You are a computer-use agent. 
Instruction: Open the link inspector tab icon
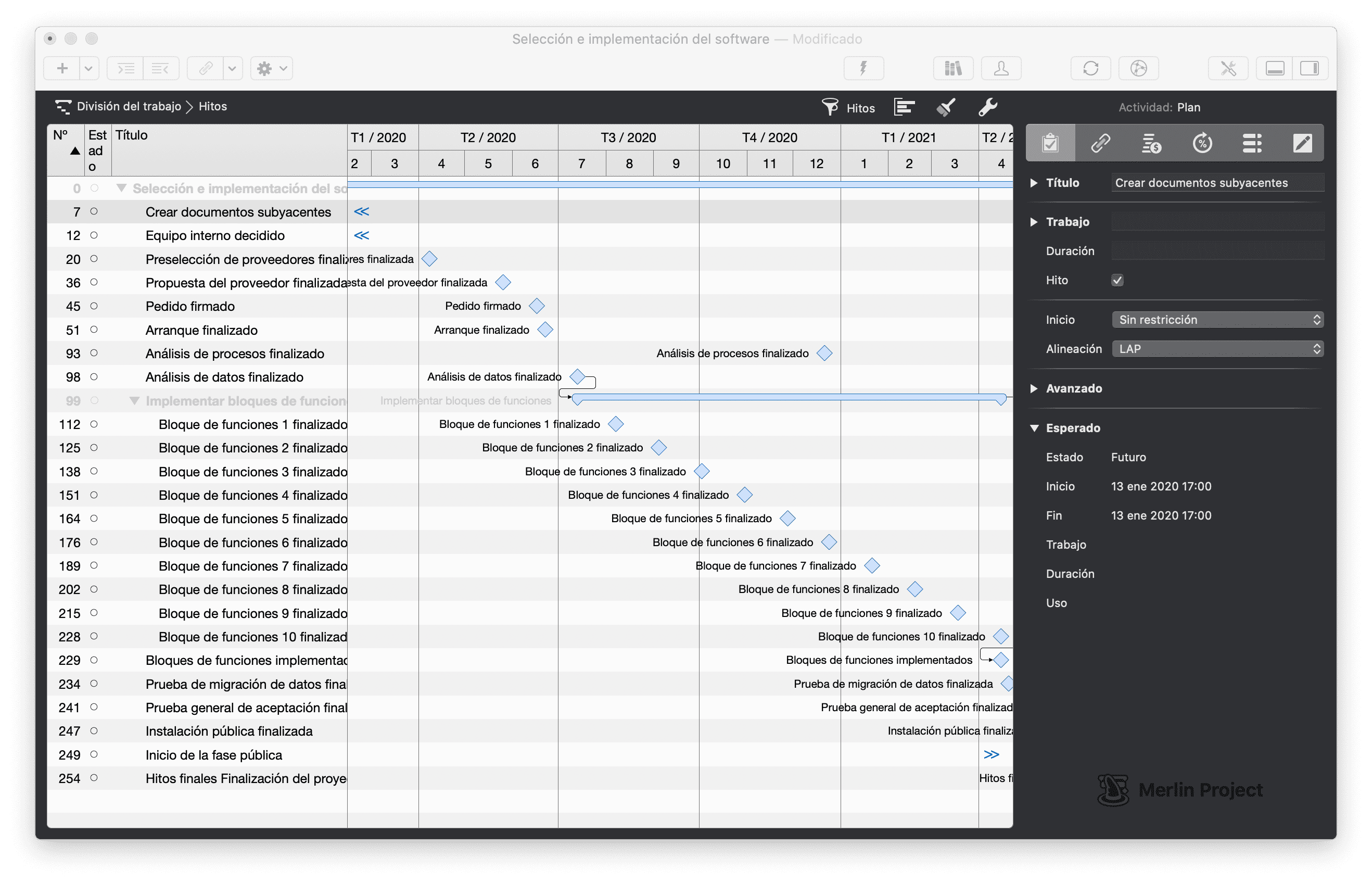[x=1100, y=143]
